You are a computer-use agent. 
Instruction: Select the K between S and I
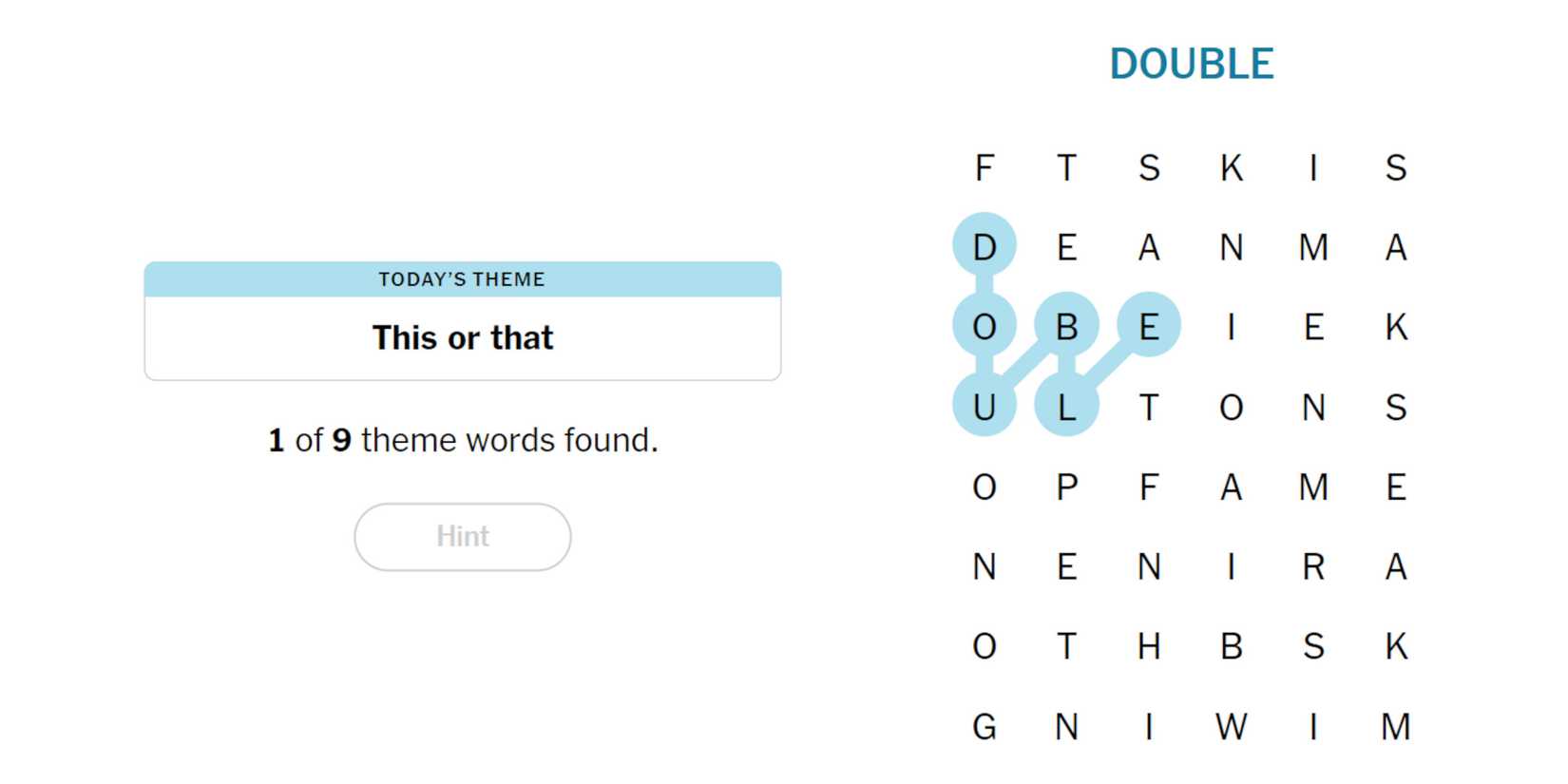coord(1231,167)
